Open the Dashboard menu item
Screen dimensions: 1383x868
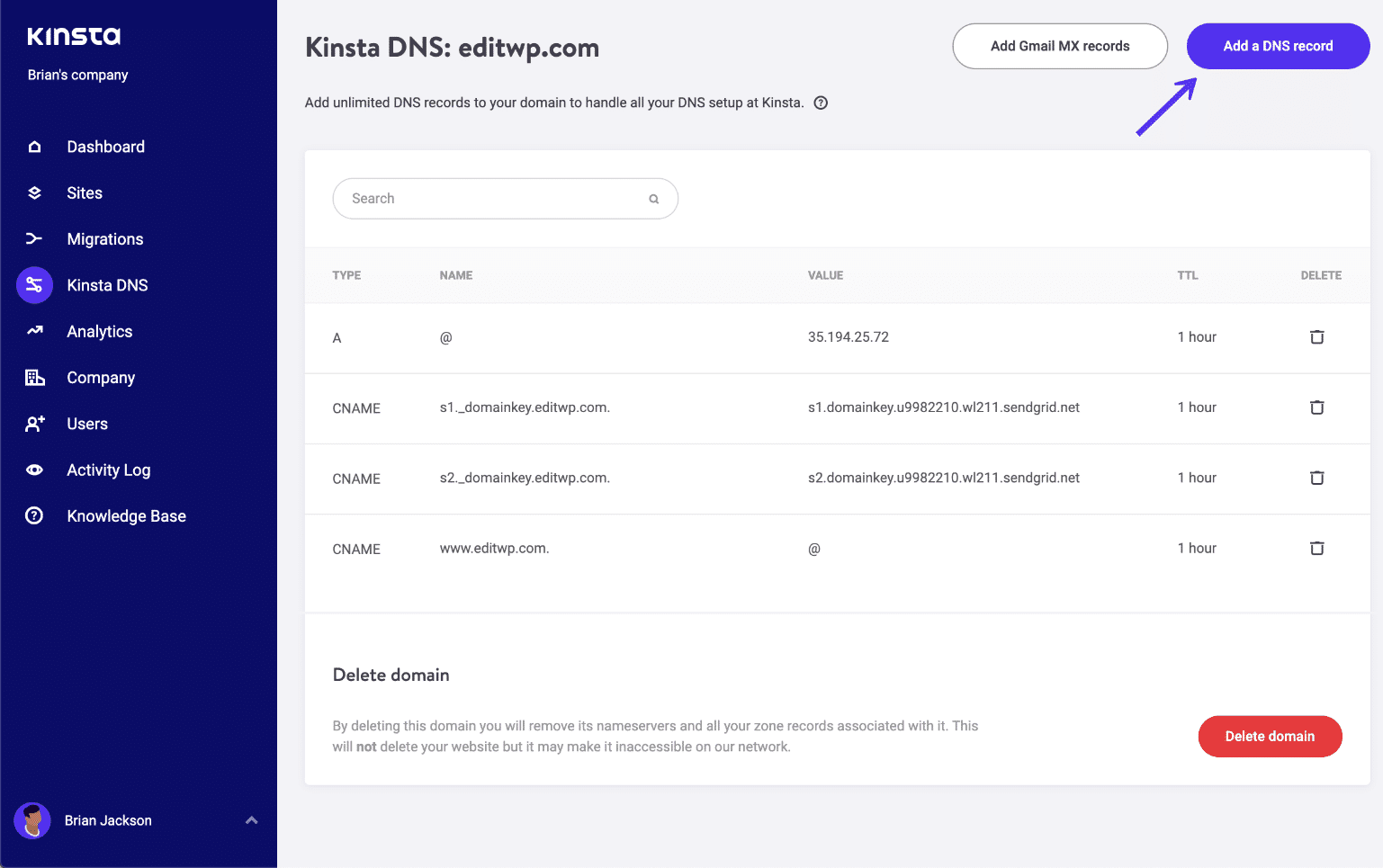(105, 147)
